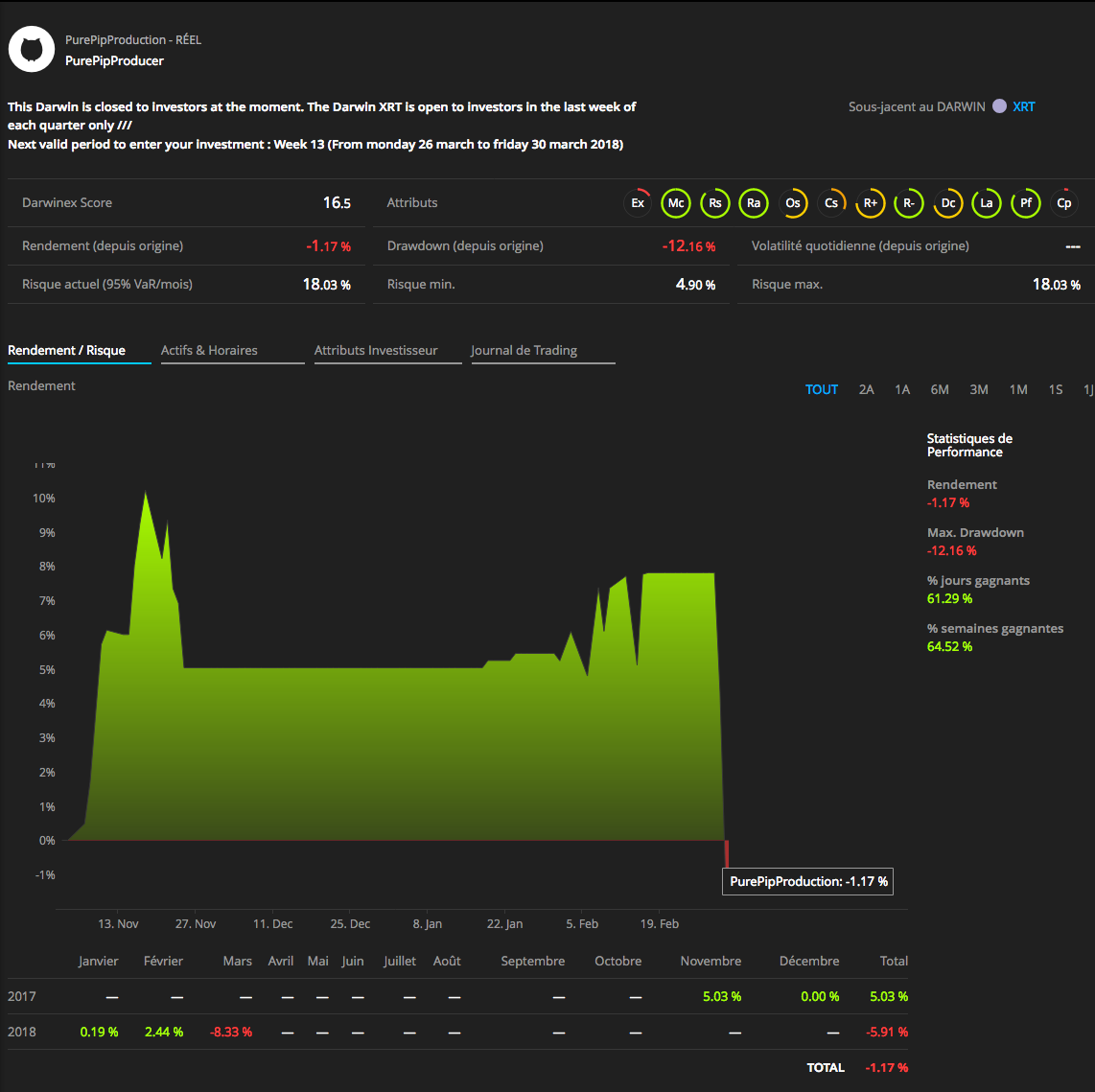Select the Rs attribute badge
Image resolution: width=1095 pixels, height=1092 pixels.
pos(715,203)
